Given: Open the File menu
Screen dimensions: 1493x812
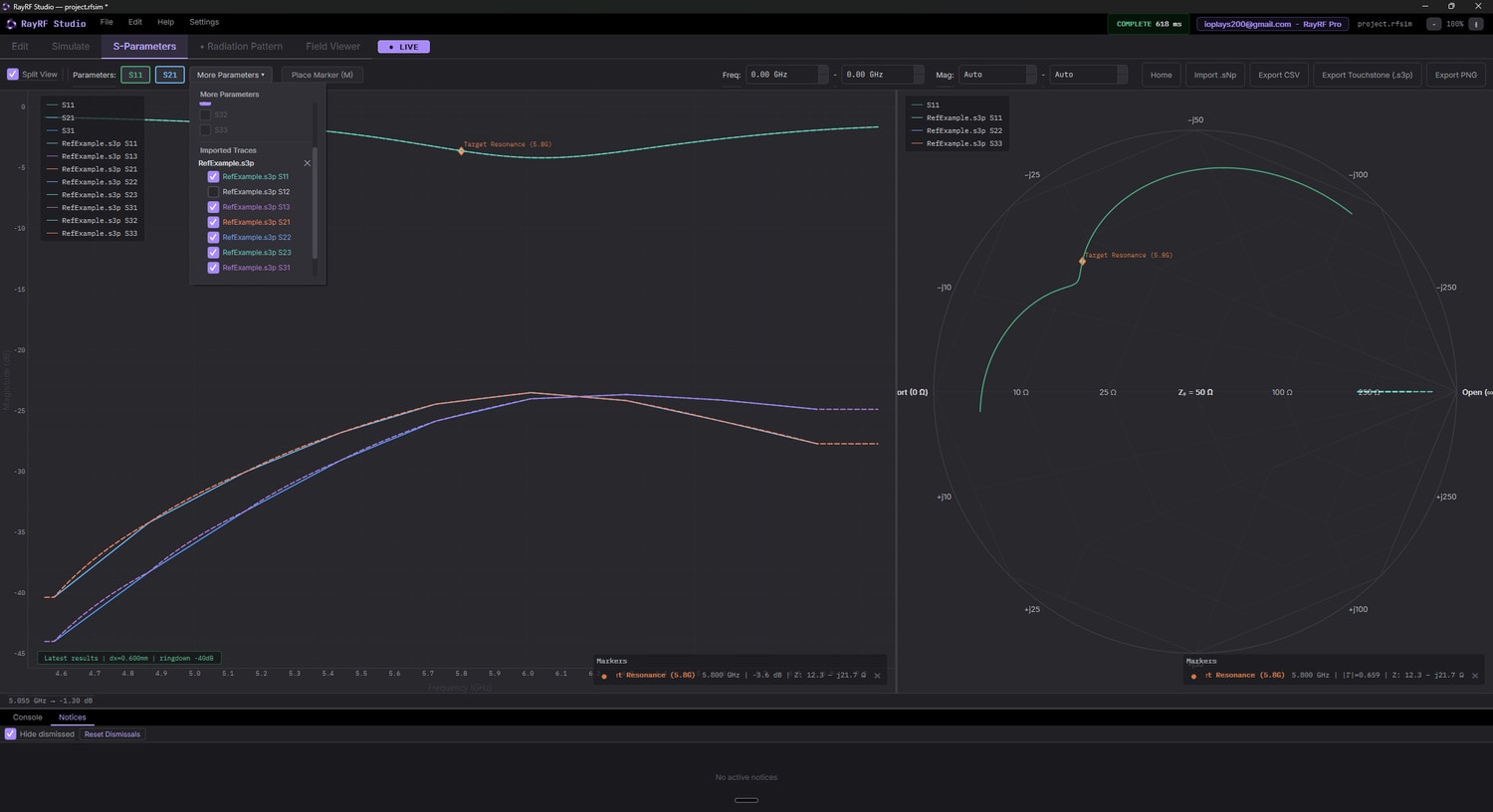Looking at the screenshot, I should point(107,22).
